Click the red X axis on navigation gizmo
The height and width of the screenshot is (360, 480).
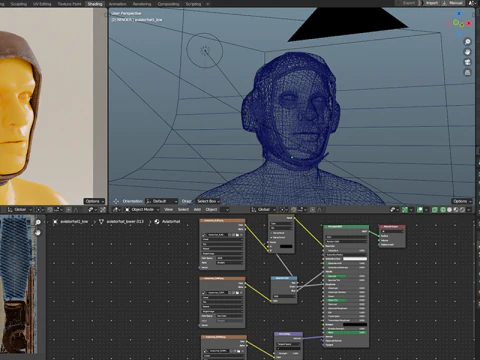pyautogui.click(x=469, y=23)
